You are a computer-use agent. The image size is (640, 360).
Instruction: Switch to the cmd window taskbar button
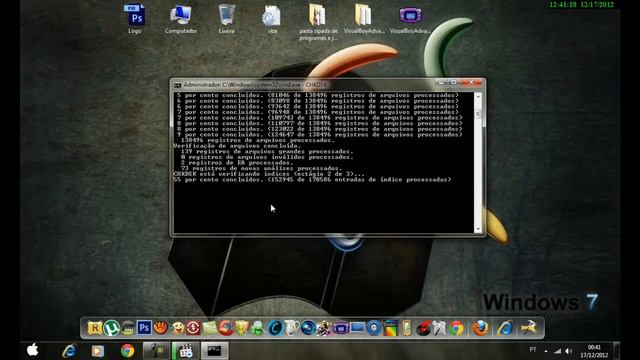214,351
